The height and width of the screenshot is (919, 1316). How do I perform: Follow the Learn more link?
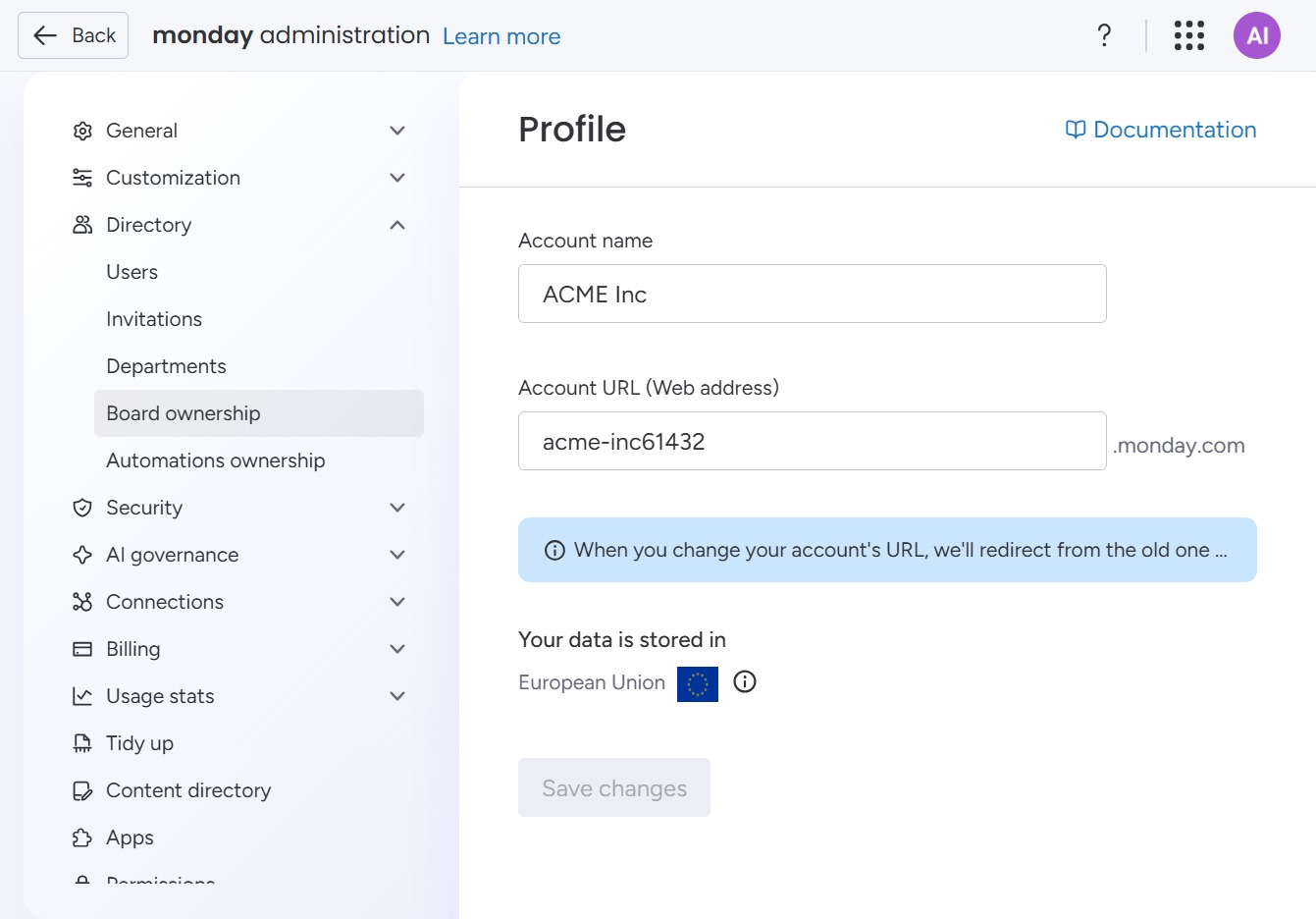click(501, 36)
